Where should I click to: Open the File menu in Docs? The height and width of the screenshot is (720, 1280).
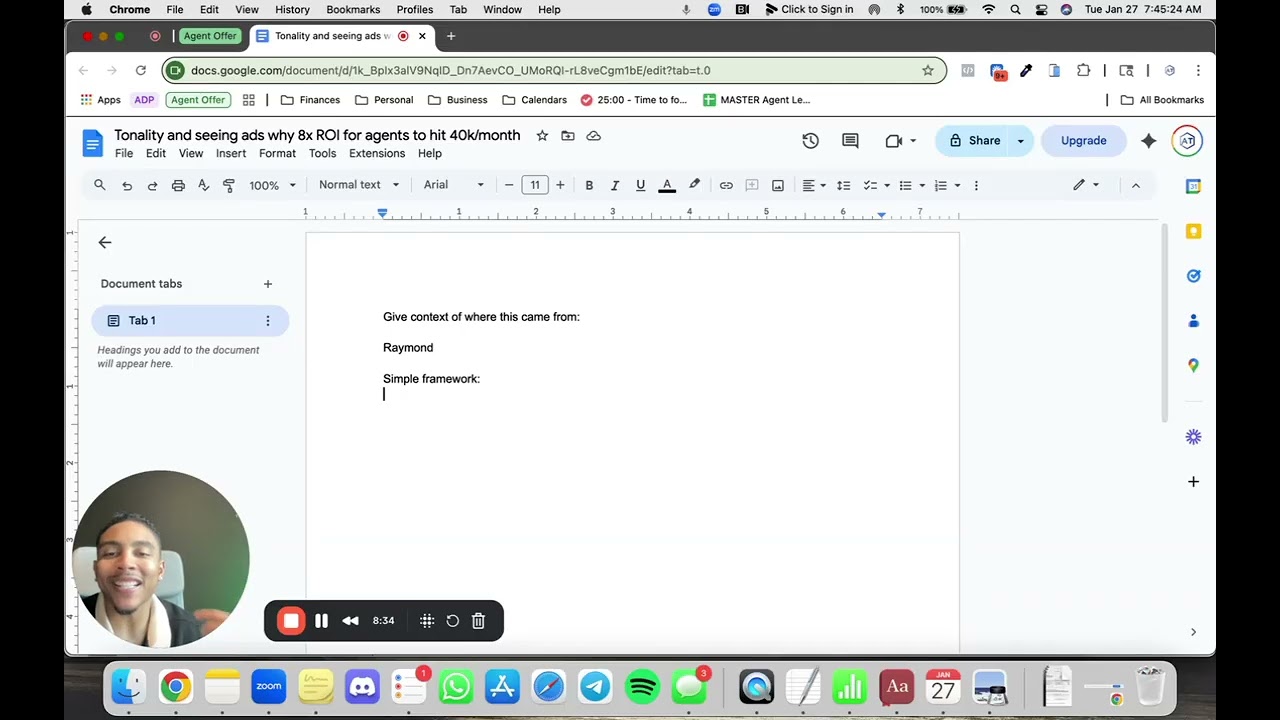coord(124,153)
